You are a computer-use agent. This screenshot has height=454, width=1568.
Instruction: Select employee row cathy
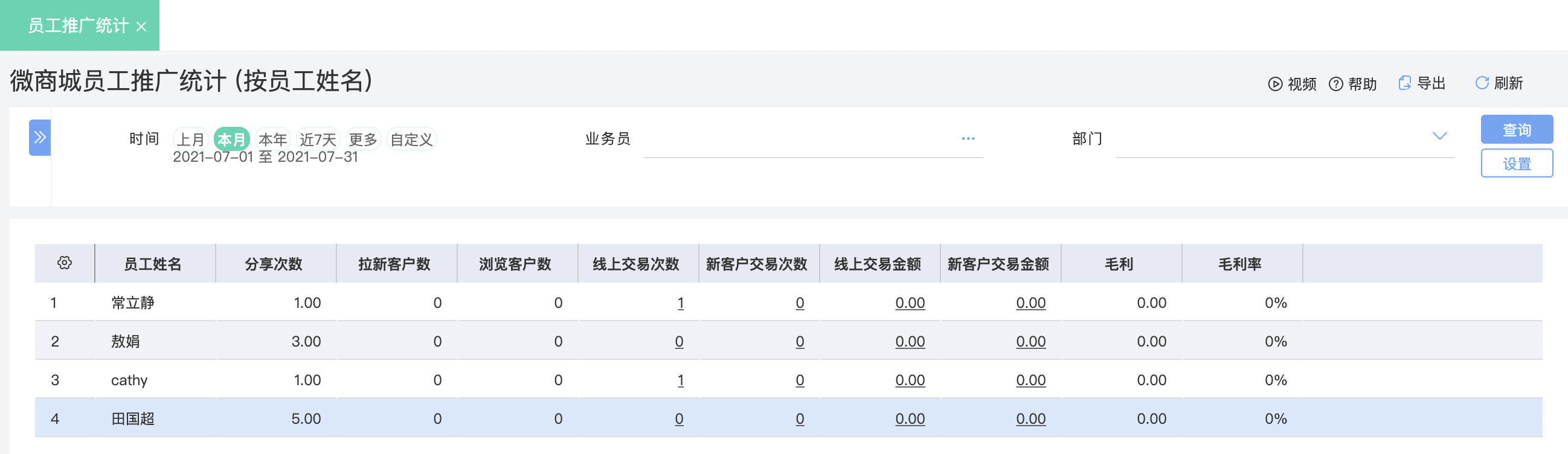(788, 380)
